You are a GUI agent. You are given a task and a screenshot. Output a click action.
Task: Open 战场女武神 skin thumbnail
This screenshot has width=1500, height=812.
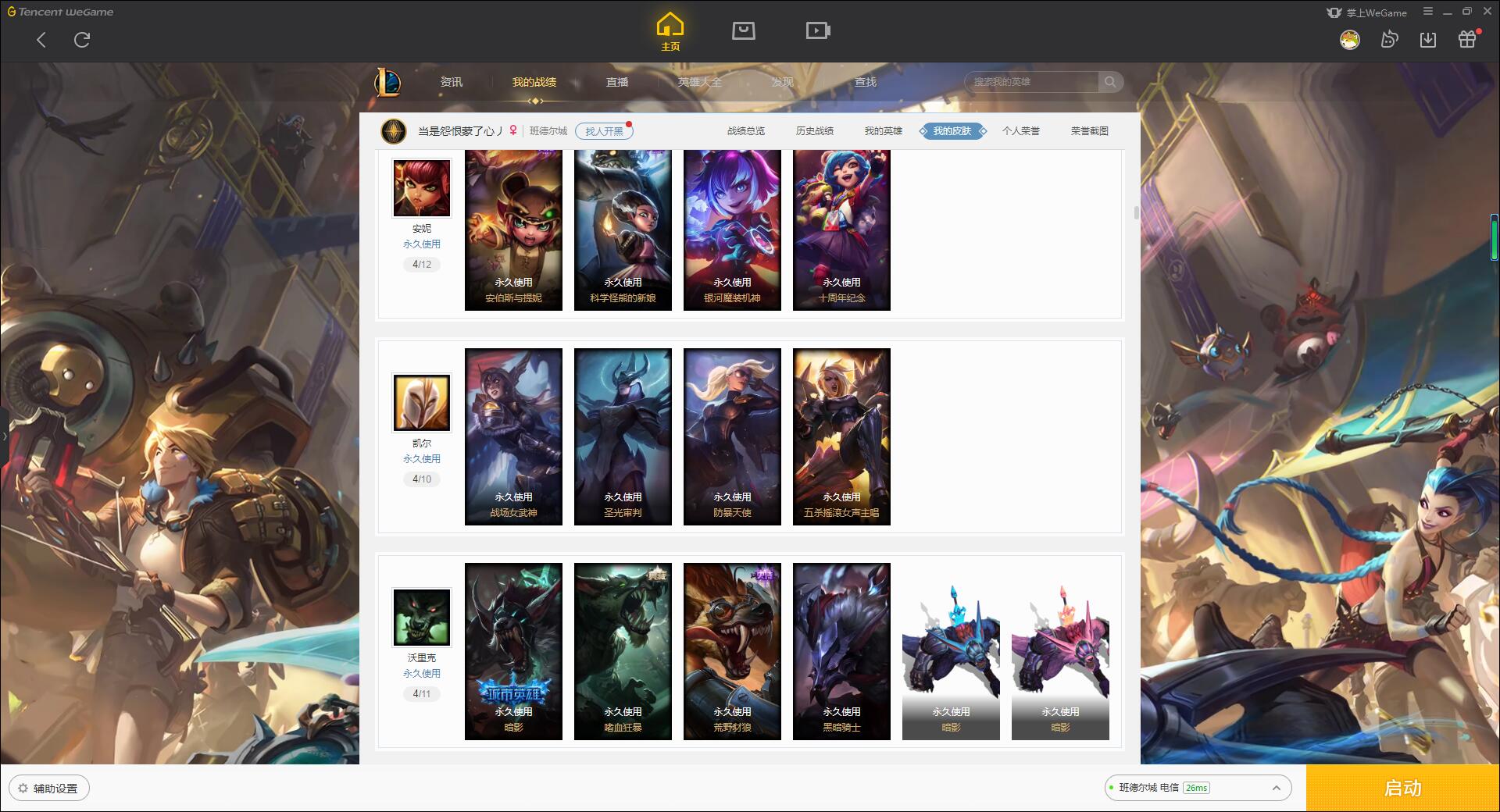click(513, 436)
